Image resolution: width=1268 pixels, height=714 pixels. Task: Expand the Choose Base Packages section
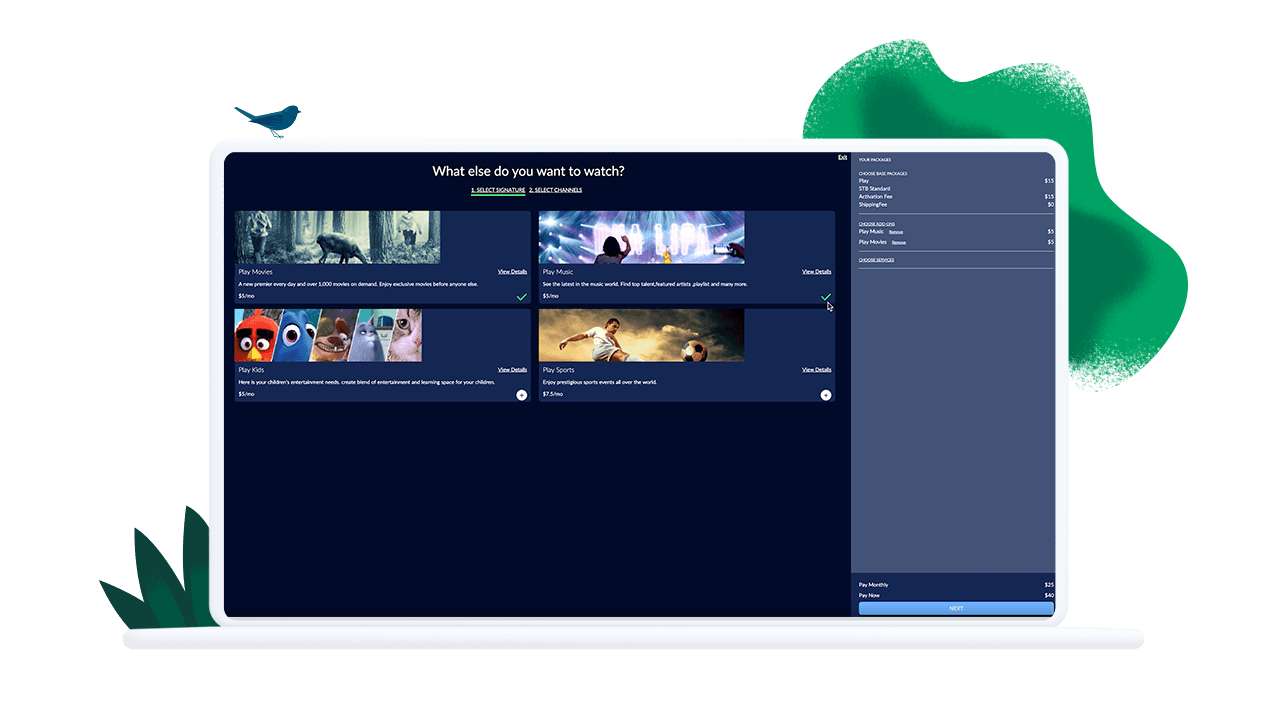(x=883, y=174)
